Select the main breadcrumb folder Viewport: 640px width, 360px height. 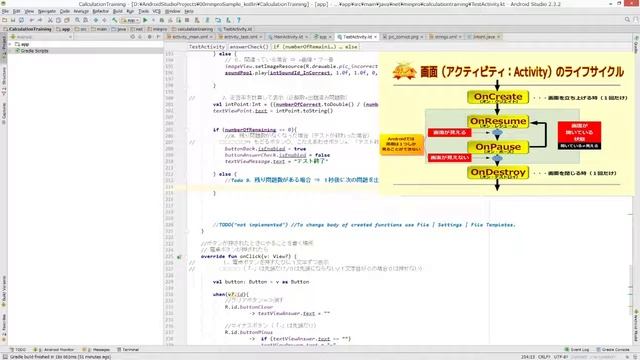(99, 29)
